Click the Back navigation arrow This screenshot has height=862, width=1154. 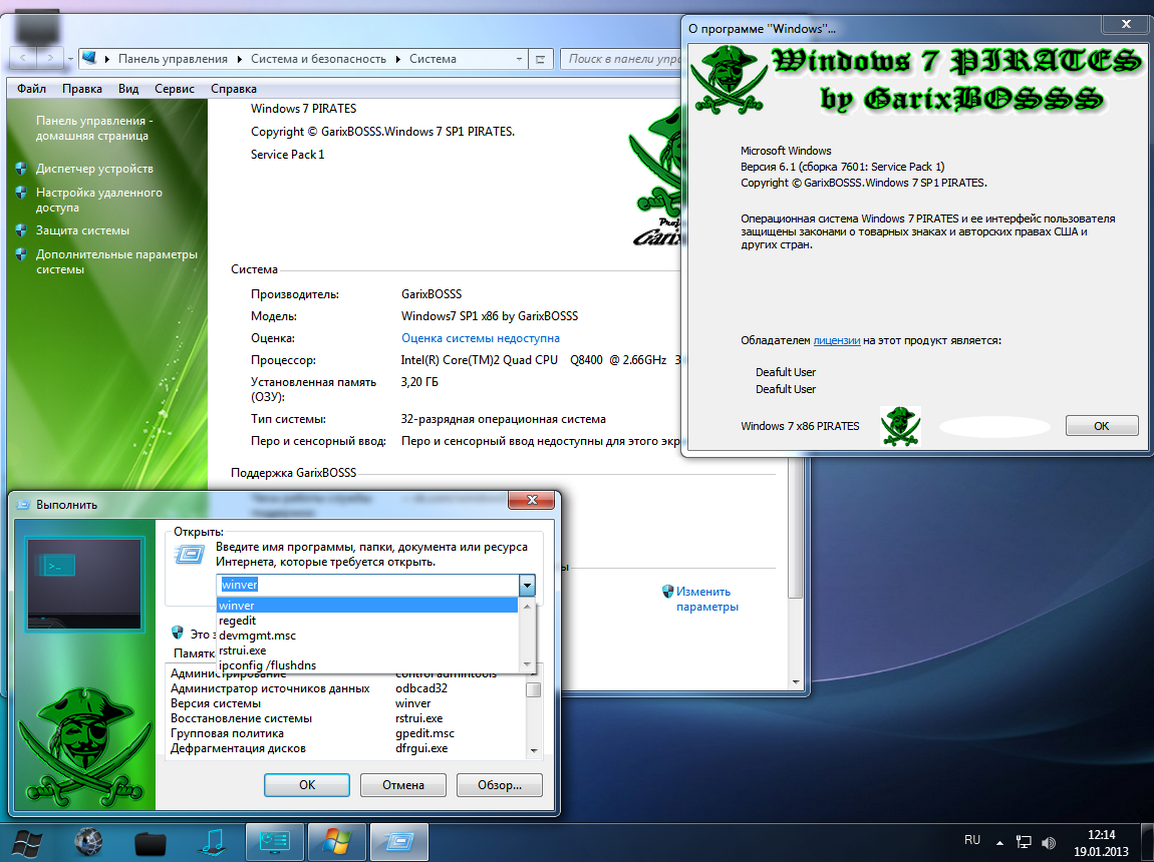coord(23,57)
